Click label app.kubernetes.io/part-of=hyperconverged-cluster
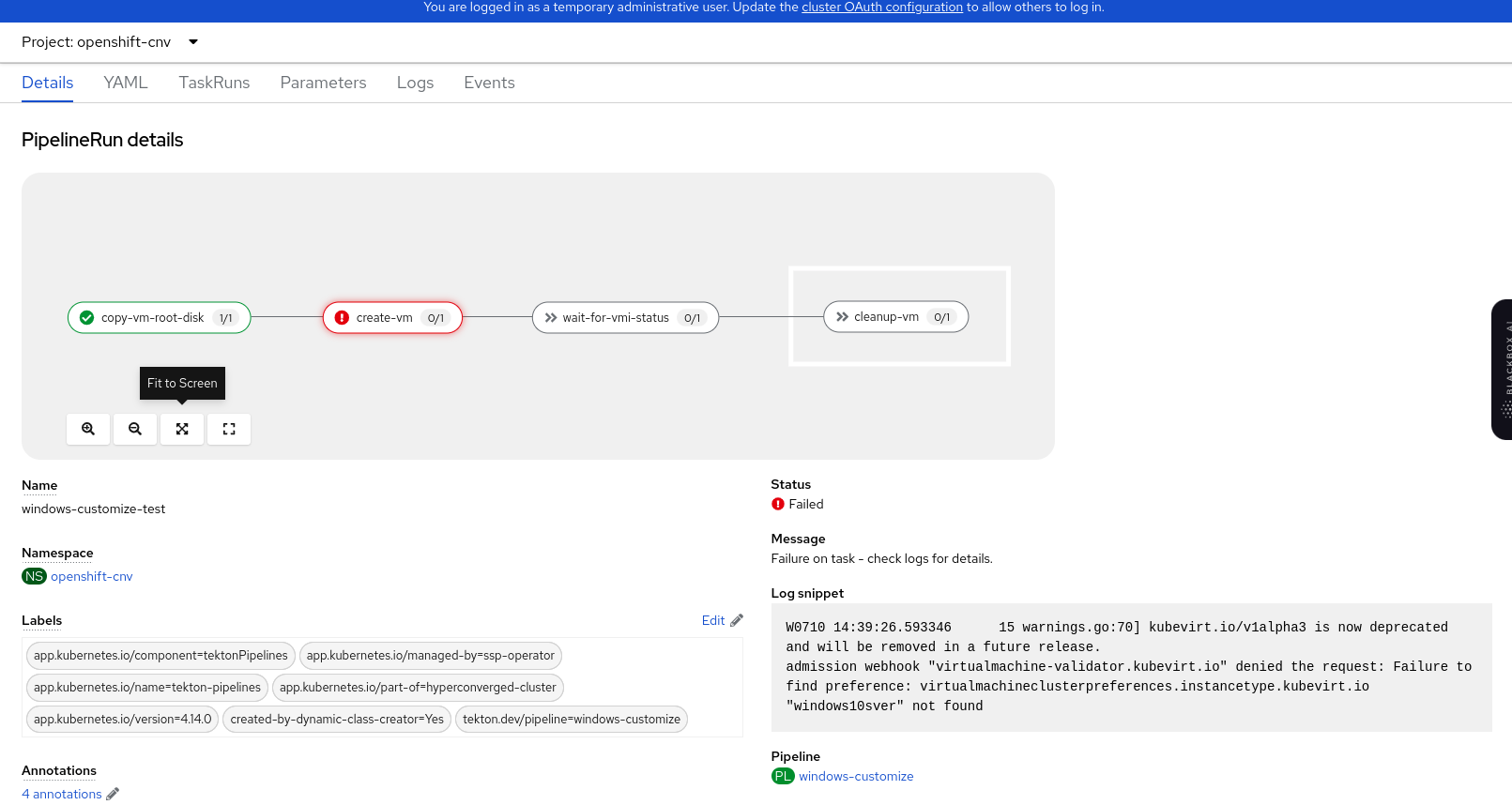This screenshot has height=805, width=1512. point(418,688)
